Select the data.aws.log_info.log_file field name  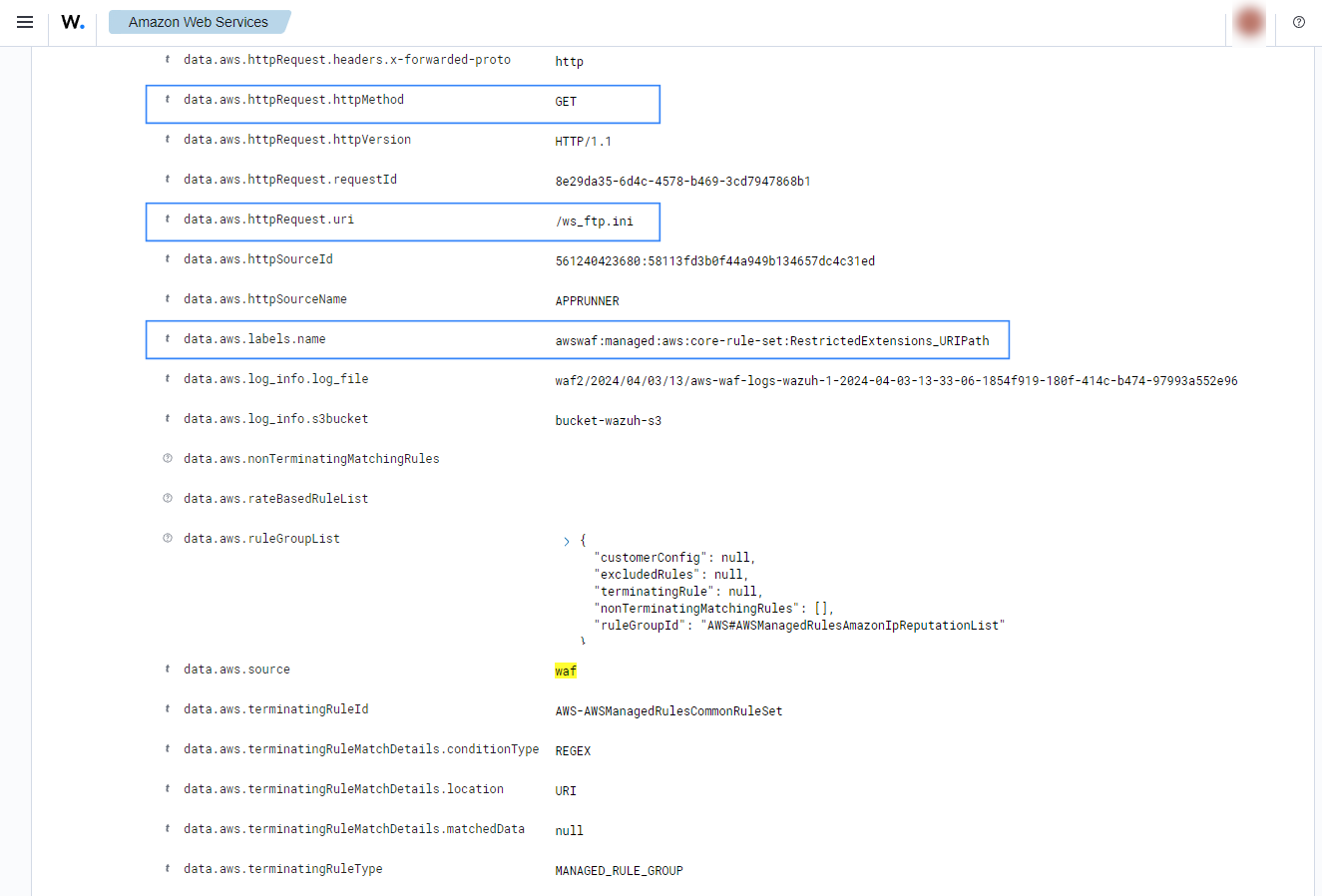coord(275,379)
